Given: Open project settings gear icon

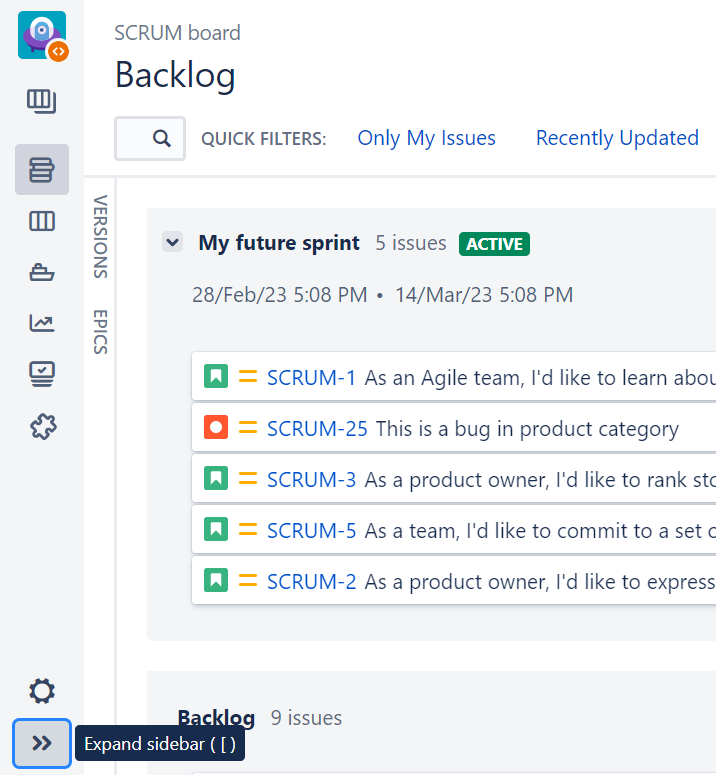Looking at the screenshot, I should click(42, 690).
